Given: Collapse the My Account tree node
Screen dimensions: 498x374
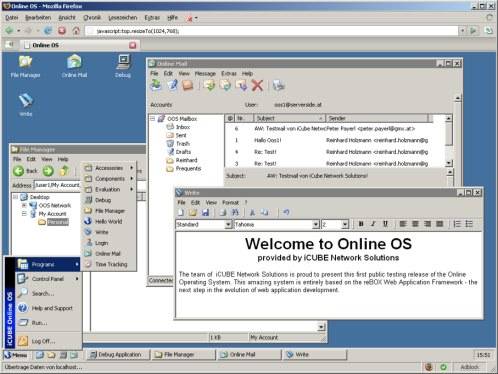Looking at the screenshot, I should 24,214.
